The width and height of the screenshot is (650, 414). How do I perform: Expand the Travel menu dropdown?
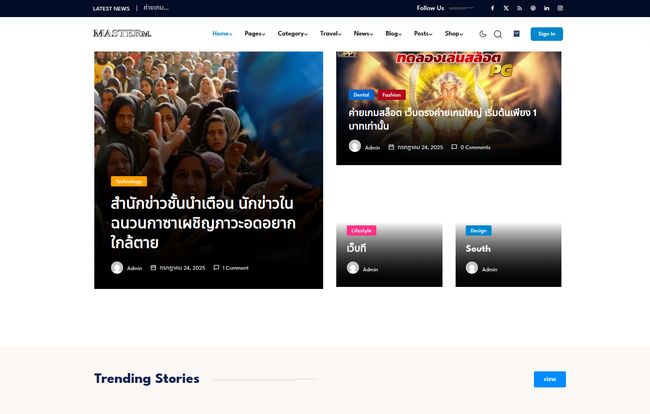pyautogui.click(x=331, y=34)
